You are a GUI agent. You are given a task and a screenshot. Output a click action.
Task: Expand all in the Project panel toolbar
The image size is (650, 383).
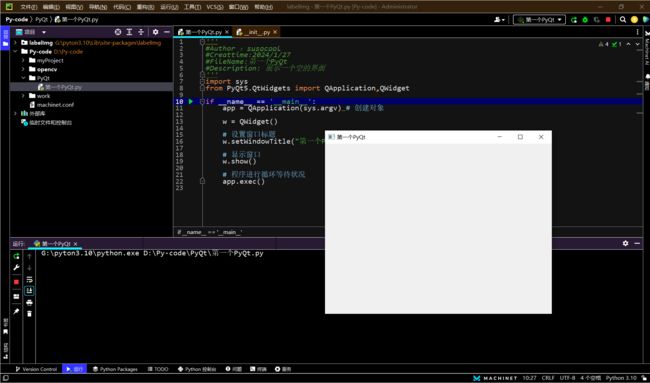129,32
